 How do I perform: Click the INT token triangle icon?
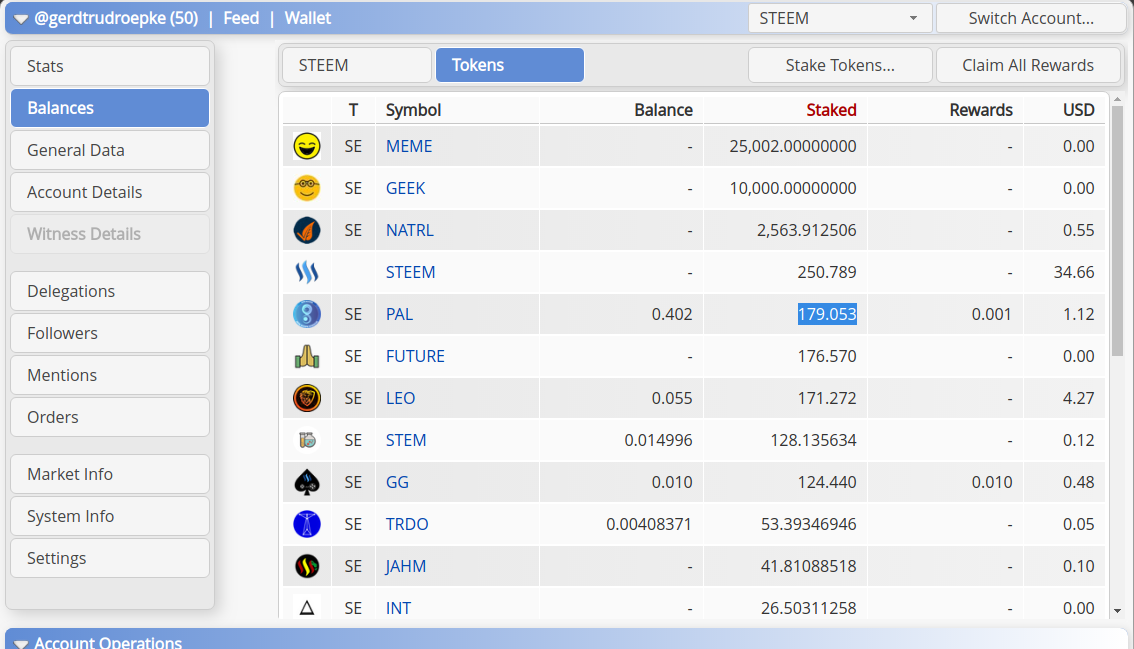(x=307, y=608)
